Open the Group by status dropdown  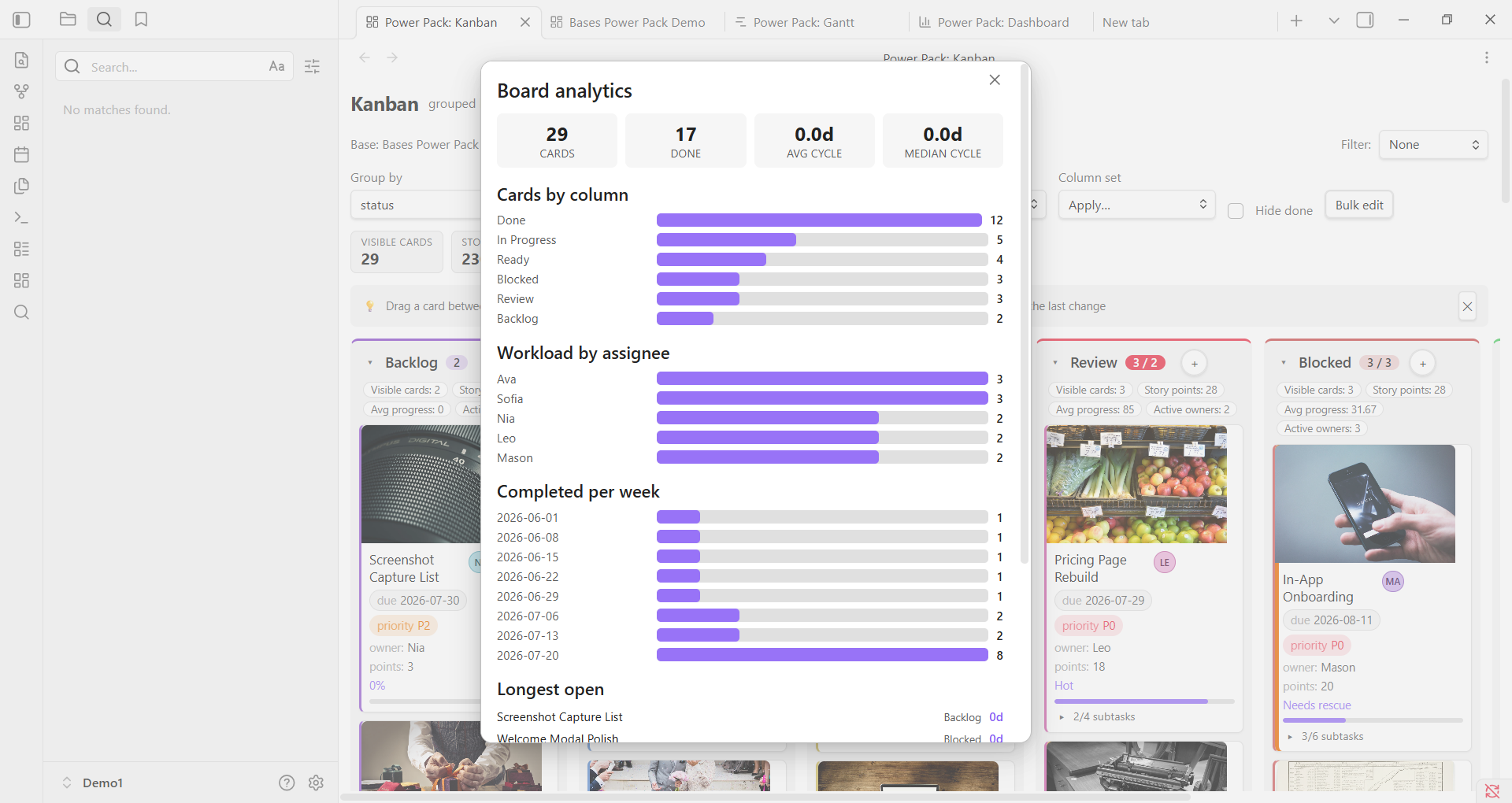416,205
